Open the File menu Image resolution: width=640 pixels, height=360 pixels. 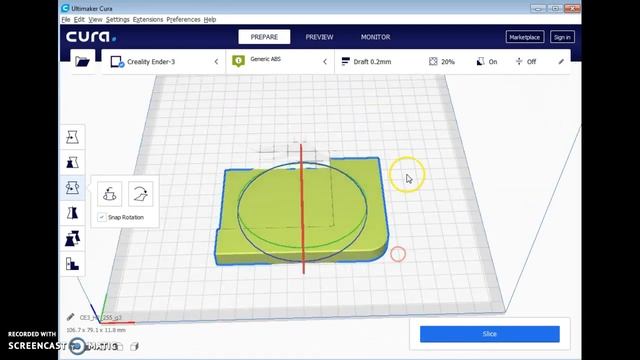pyautogui.click(x=65, y=20)
